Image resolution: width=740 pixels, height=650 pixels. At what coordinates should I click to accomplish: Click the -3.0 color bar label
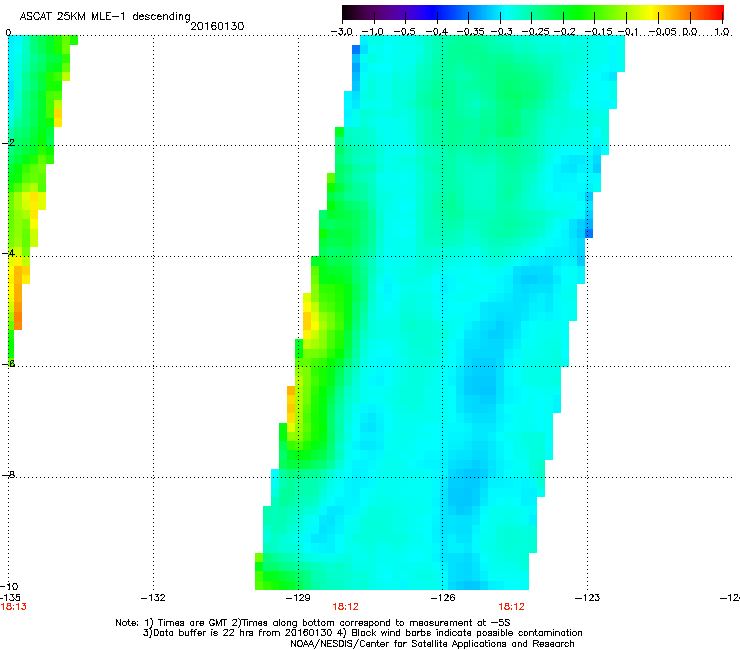342,32
